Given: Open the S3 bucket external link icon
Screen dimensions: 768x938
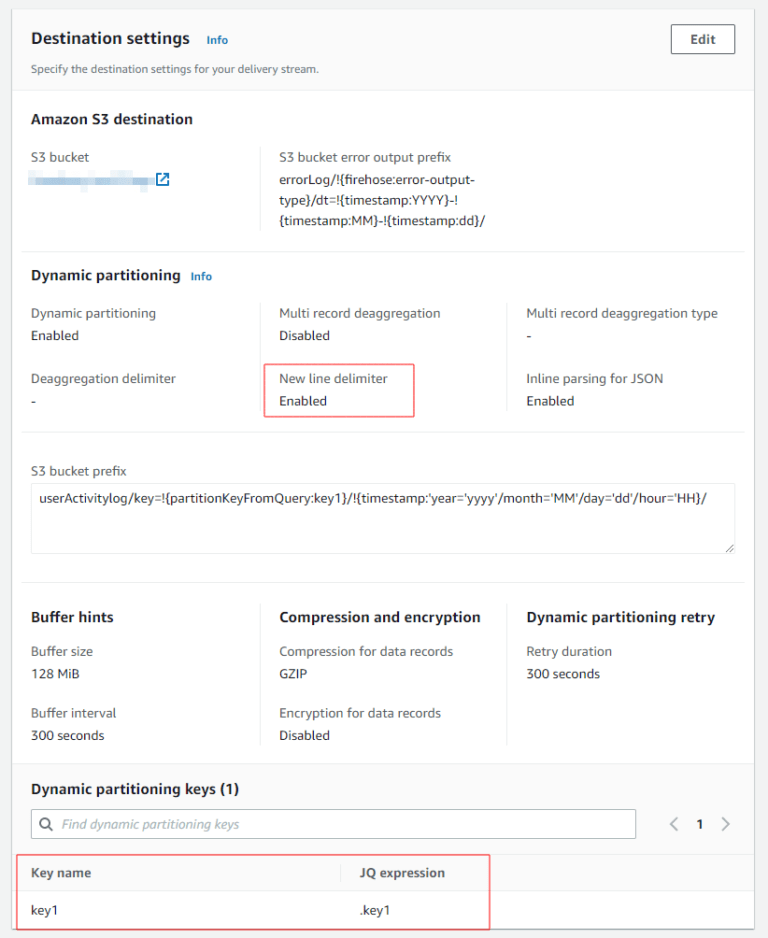Looking at the screenshot, I should coord(162,179).
